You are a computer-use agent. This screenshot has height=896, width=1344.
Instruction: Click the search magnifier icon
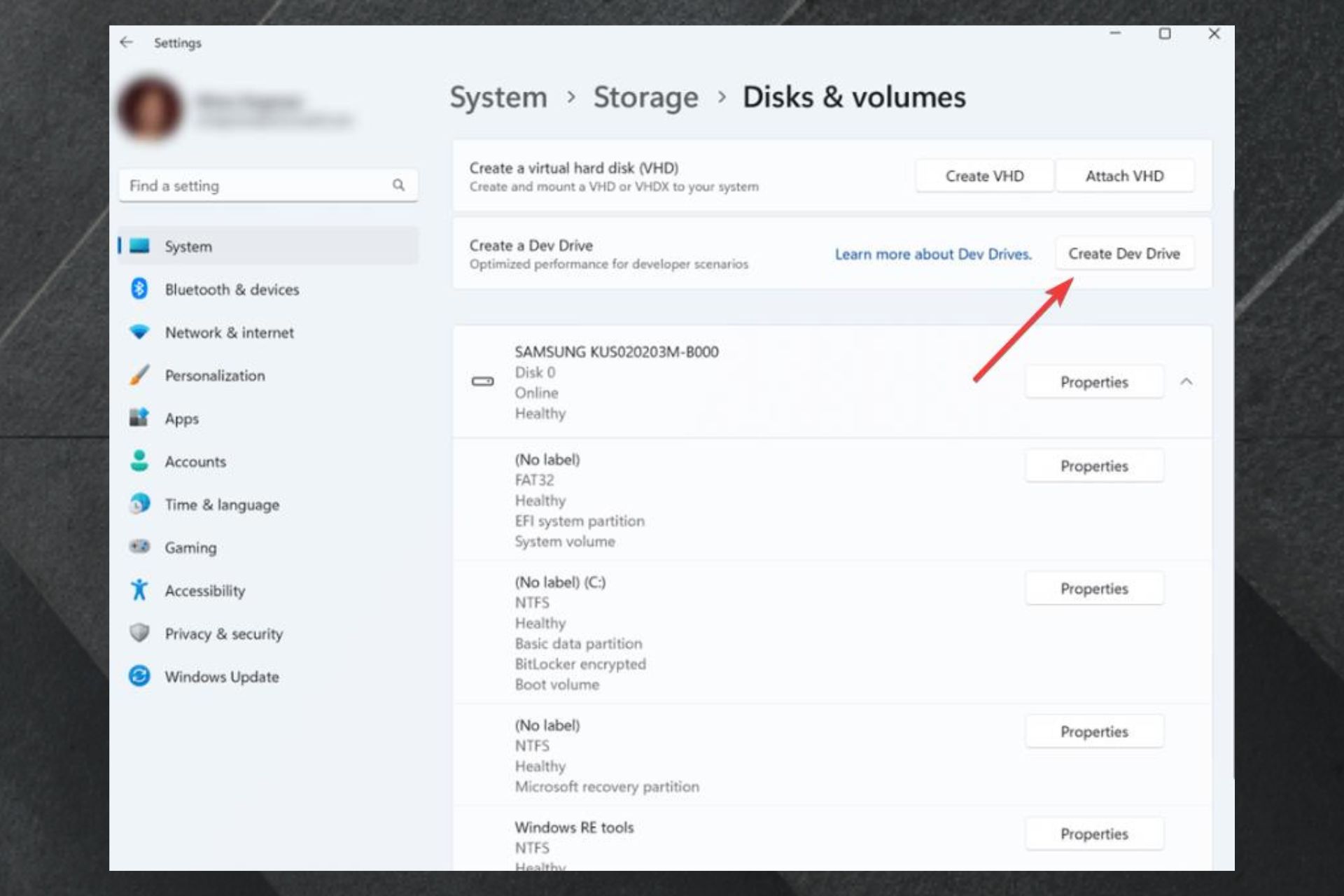click(x=398, y=185)
